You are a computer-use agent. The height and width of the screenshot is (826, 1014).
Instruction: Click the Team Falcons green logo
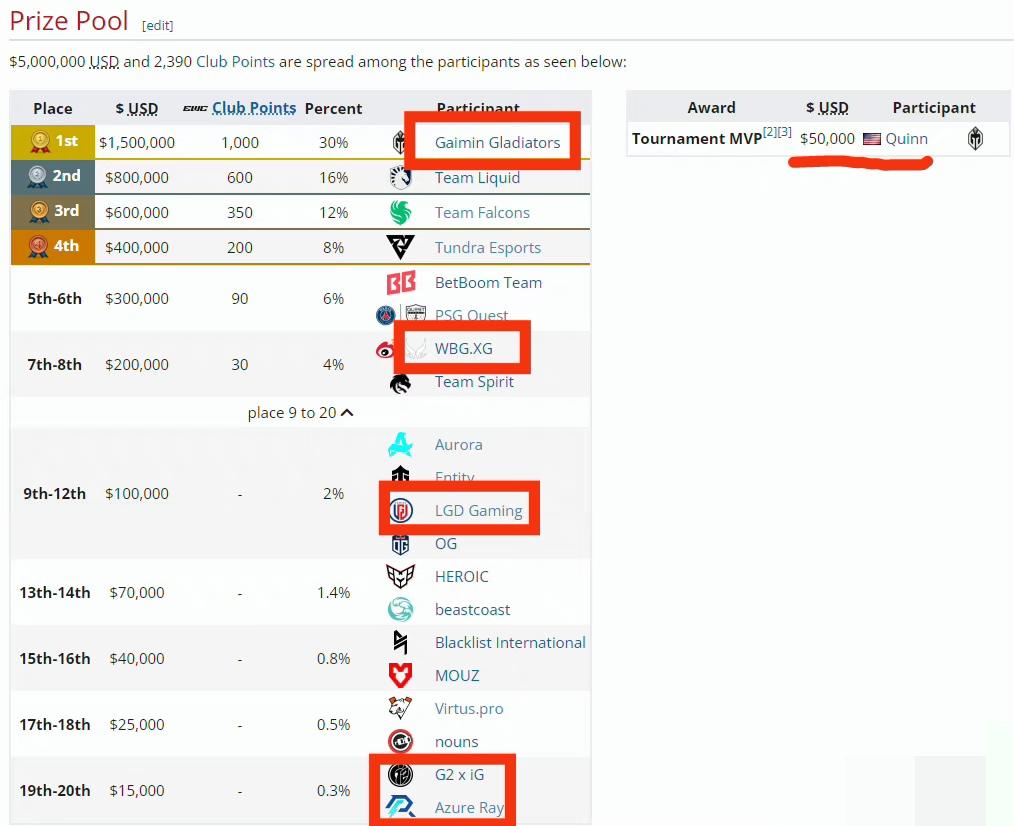click(x=400, y=212)
